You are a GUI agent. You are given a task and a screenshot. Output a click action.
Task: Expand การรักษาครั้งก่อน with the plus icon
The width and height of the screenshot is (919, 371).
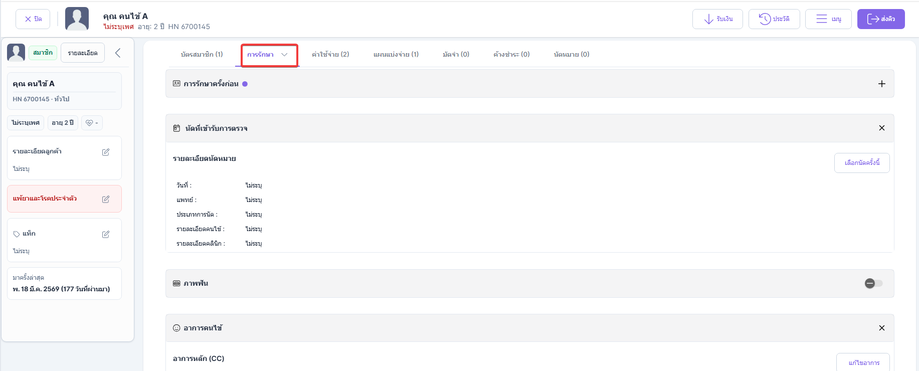point(881,84)
